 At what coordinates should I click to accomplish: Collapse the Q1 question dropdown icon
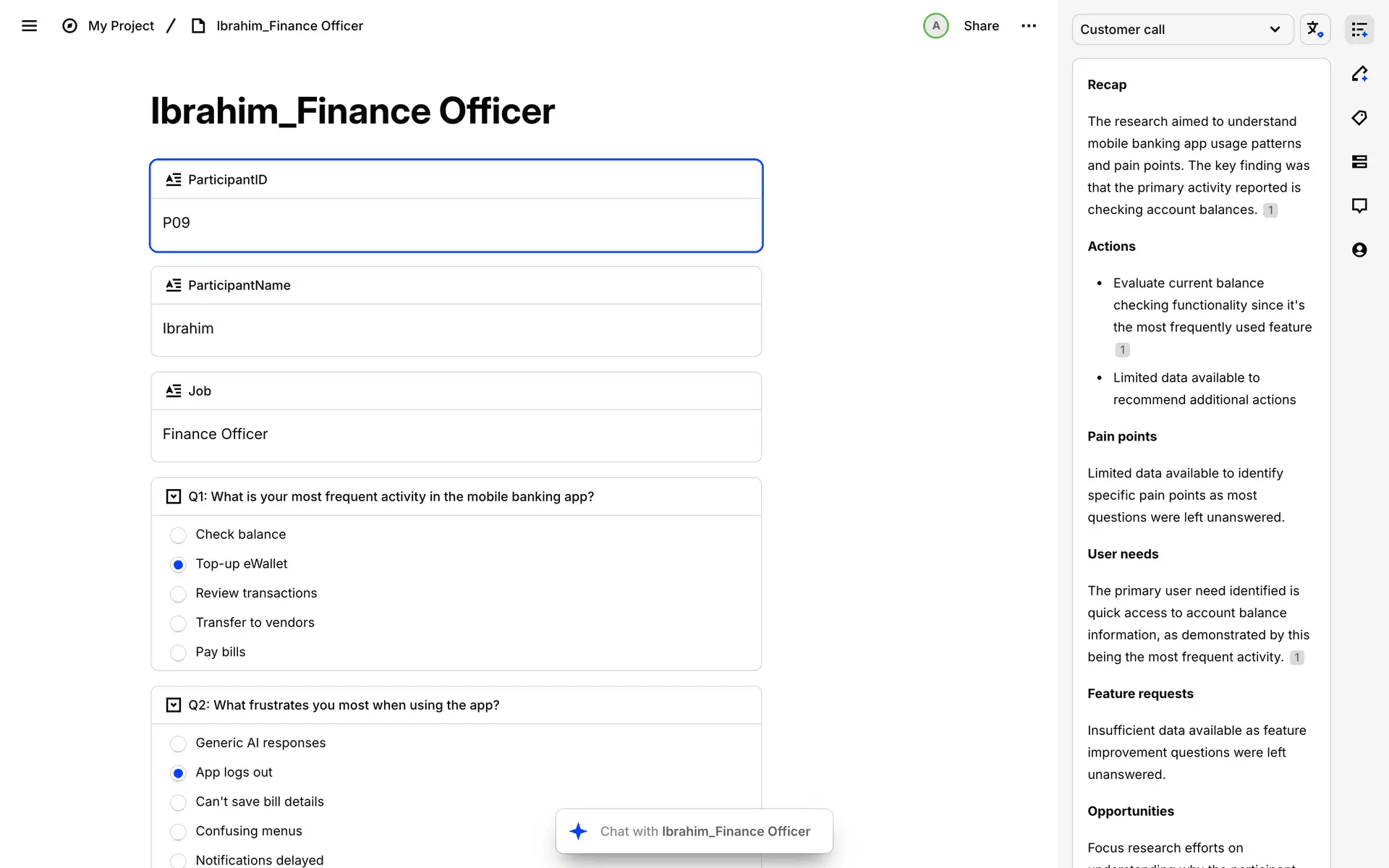(174, 497)
